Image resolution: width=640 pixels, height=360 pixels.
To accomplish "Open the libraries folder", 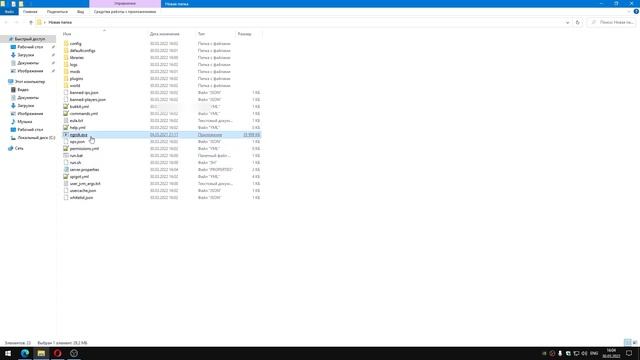I will click(77, 58).
